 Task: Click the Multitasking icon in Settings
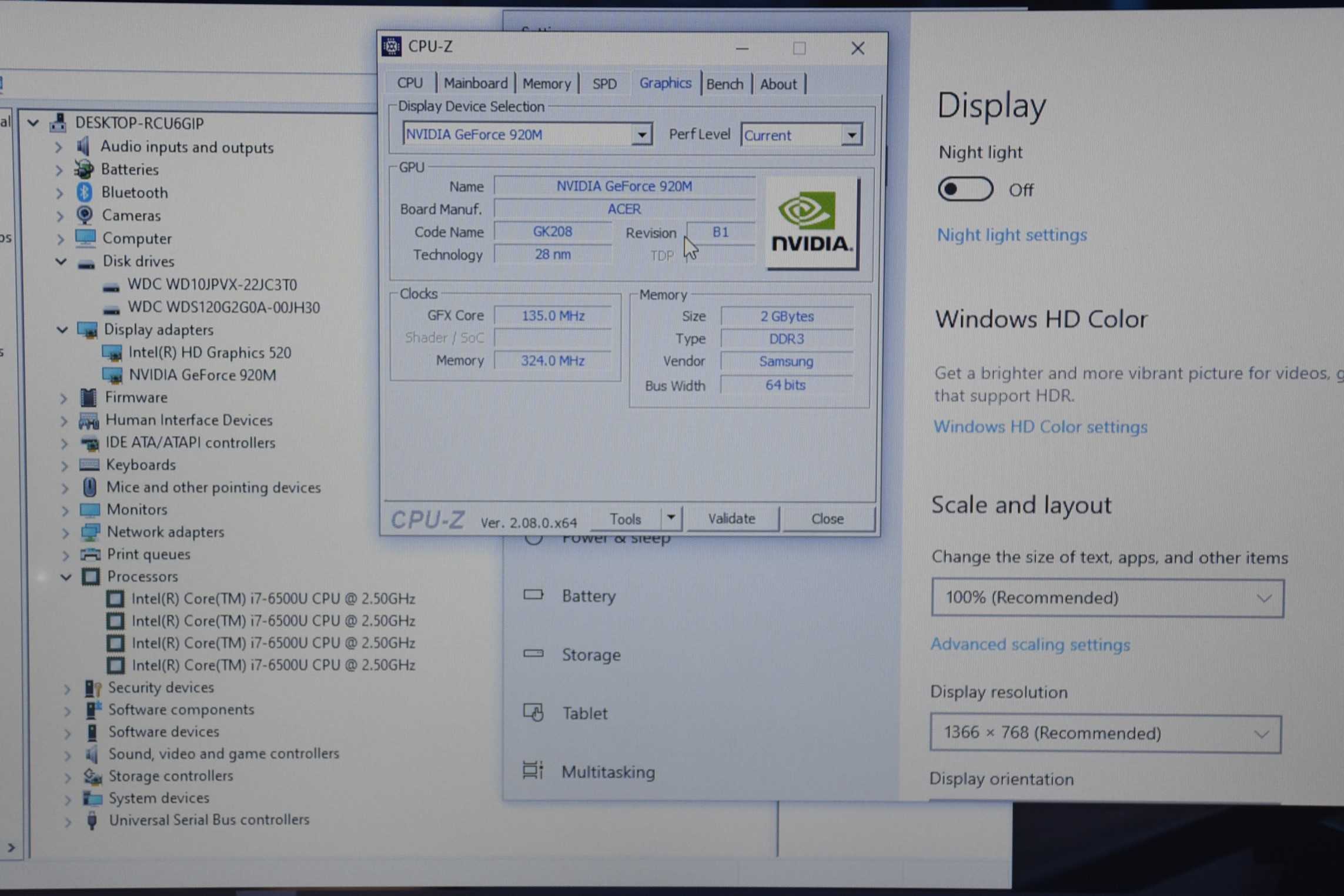pyautogui.click(x=533, y=771)
